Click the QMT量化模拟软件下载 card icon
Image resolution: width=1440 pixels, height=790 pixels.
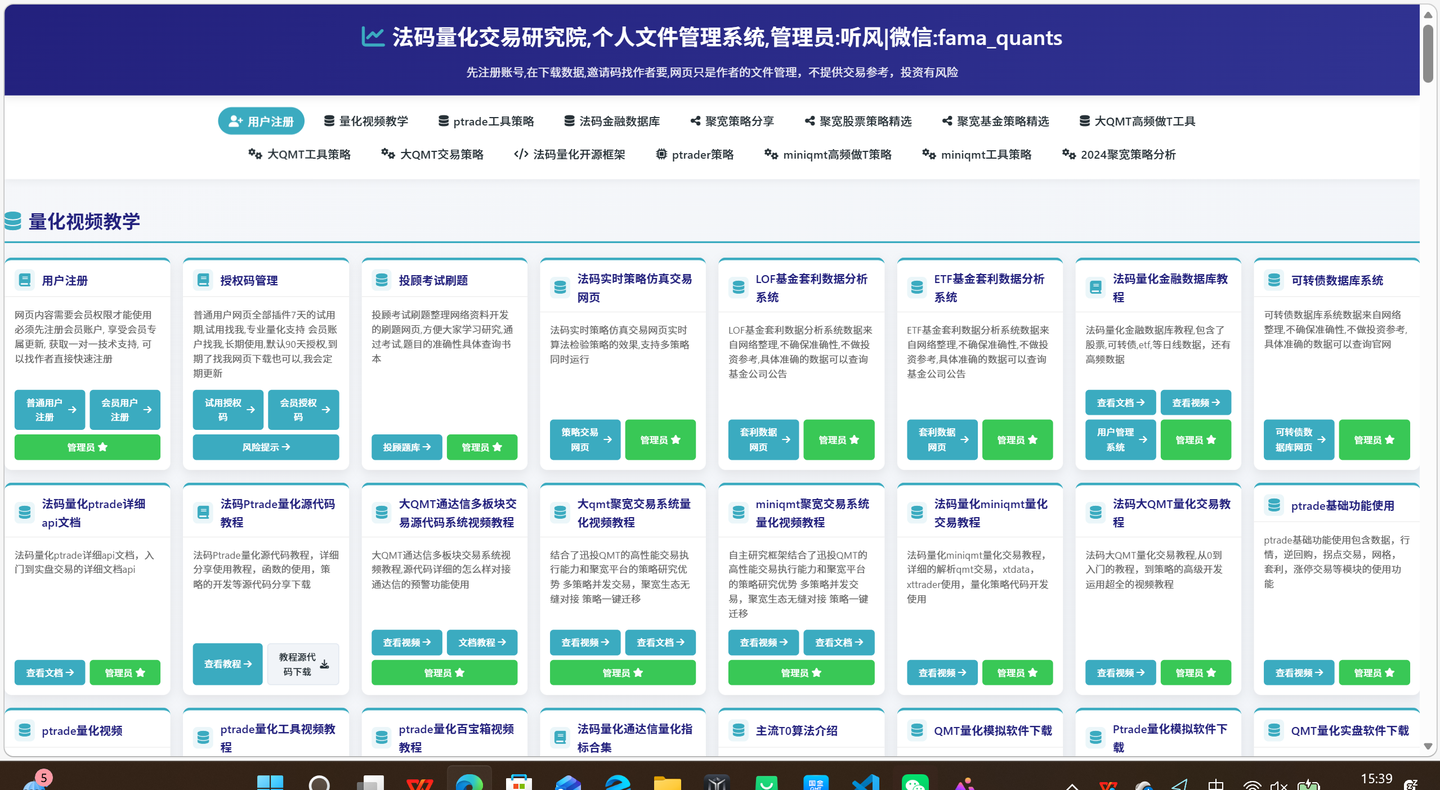pos(917,731)
